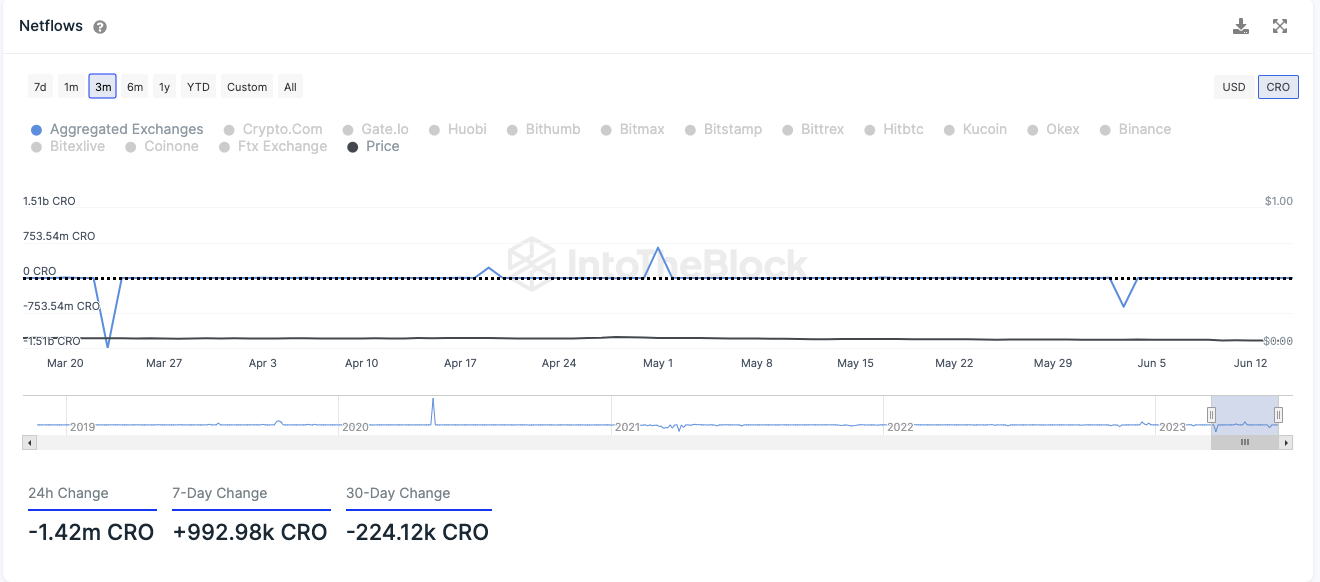
Task: Click the navigator scrollbar right arrow
Action: 1286,442
